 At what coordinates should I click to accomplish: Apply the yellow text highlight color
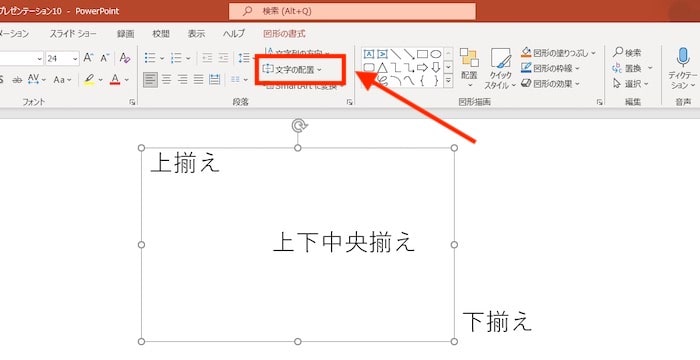[89, 80]
